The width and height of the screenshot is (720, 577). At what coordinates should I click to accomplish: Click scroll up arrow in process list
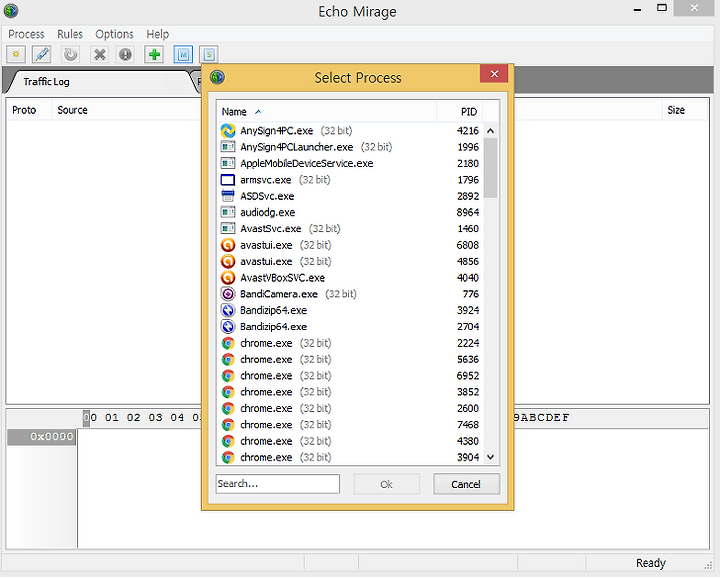click(490, 131)
